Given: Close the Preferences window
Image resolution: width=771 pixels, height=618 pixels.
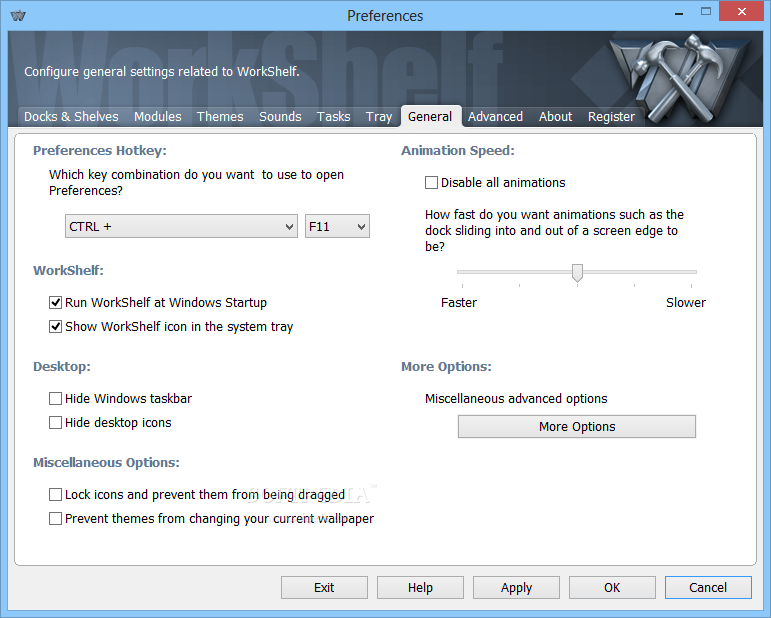Looking at the screenshot, I should [x=741, y=12].
